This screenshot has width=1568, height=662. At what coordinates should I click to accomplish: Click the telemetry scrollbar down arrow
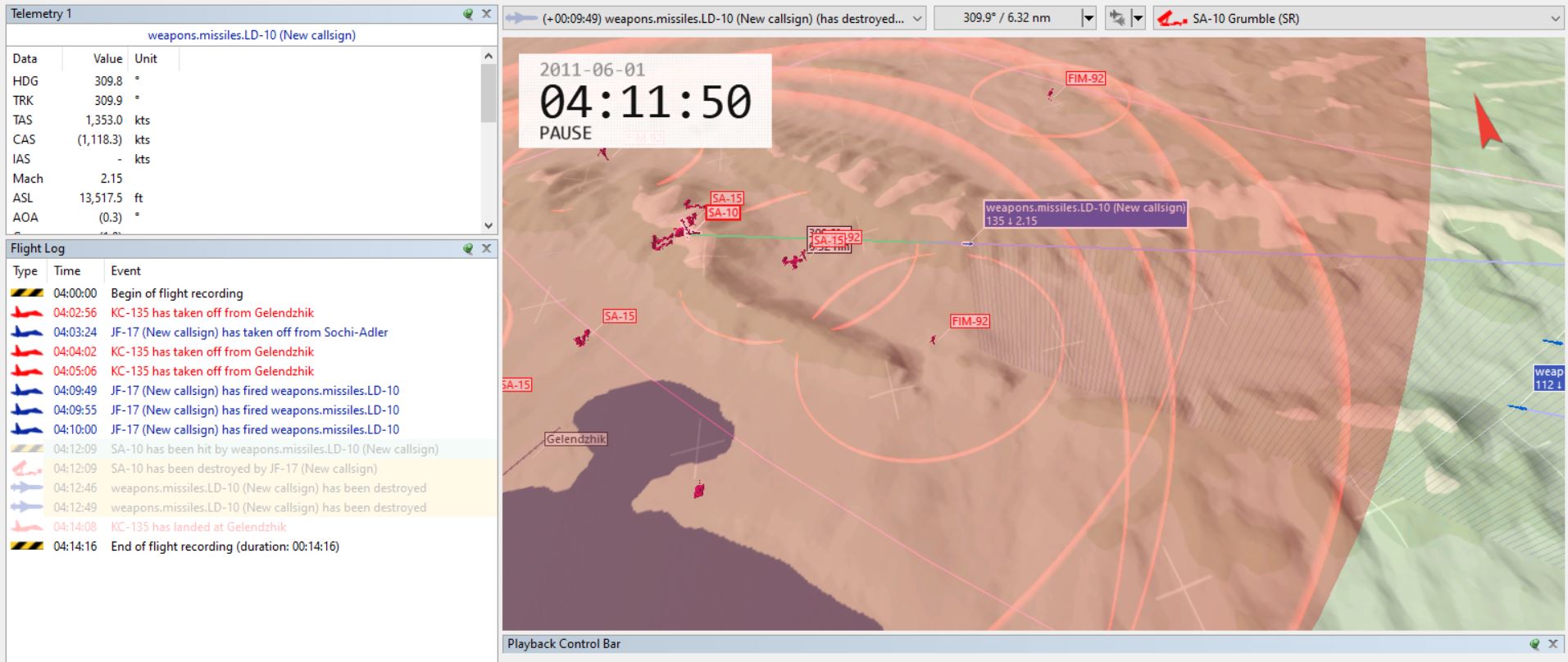pyautogui.click(x=489, y=226)
